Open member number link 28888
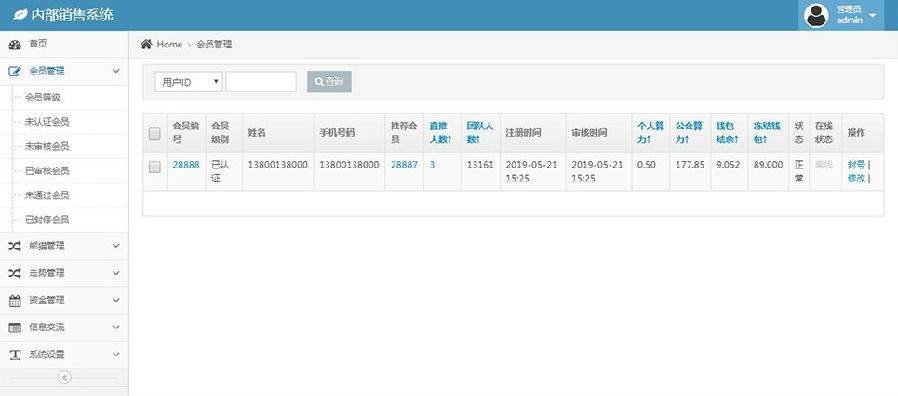Screen dimensions: 898x396 coord(186,164)
